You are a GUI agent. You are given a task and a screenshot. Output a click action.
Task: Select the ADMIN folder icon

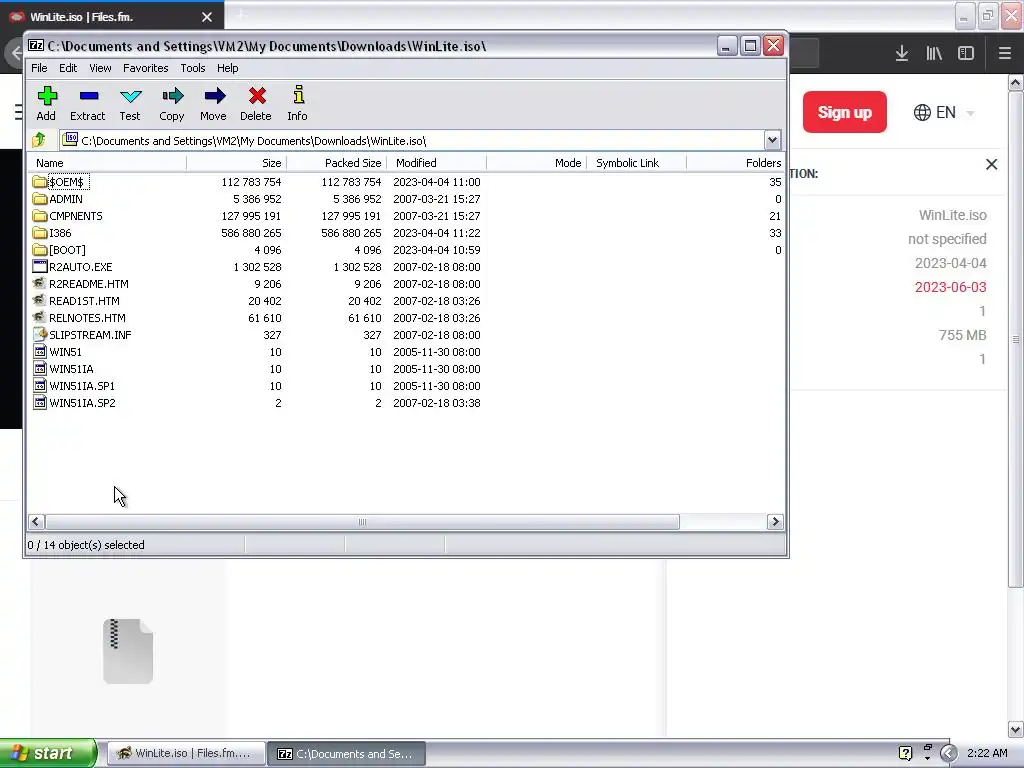(x=39, y=199)
